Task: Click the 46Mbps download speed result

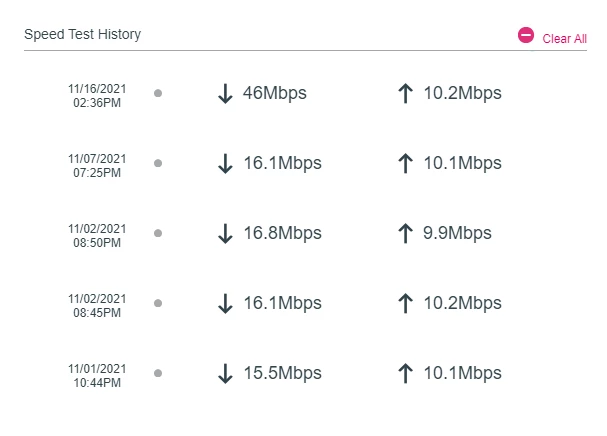Action: (274, 94)
